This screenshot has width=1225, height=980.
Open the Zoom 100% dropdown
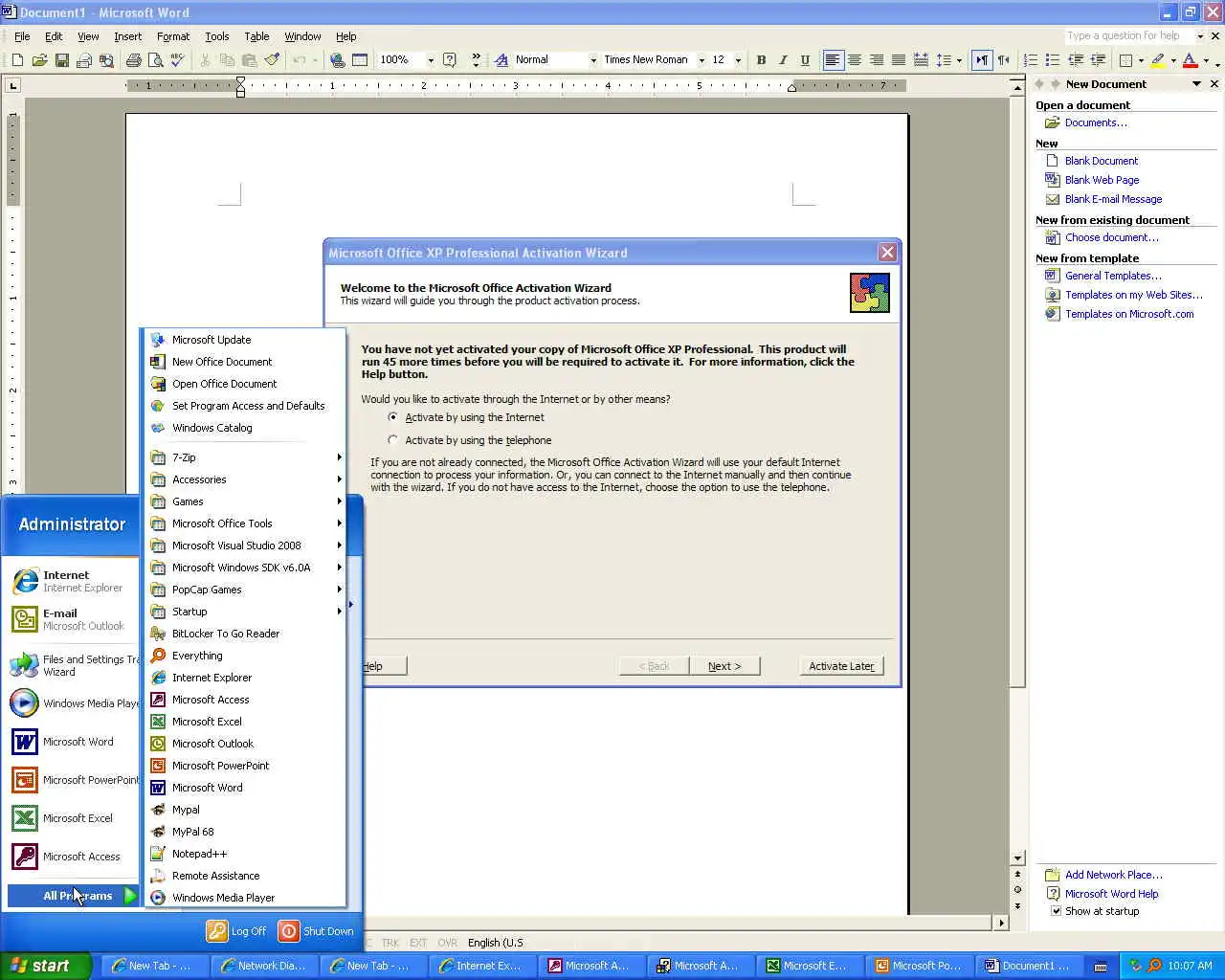click(x=431, y=60)
